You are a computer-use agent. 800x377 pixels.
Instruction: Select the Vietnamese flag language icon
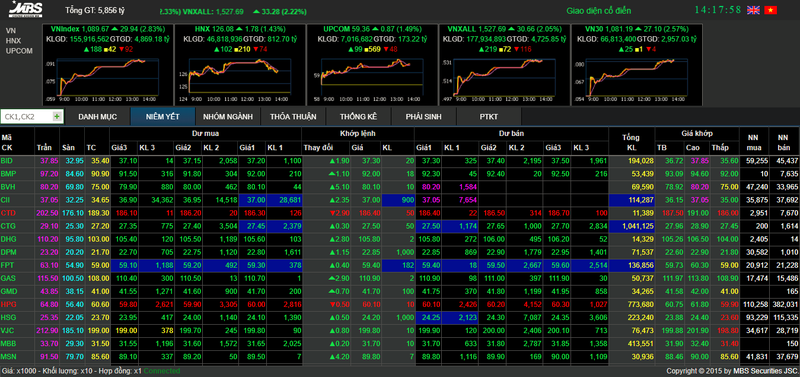coord(770,10)
